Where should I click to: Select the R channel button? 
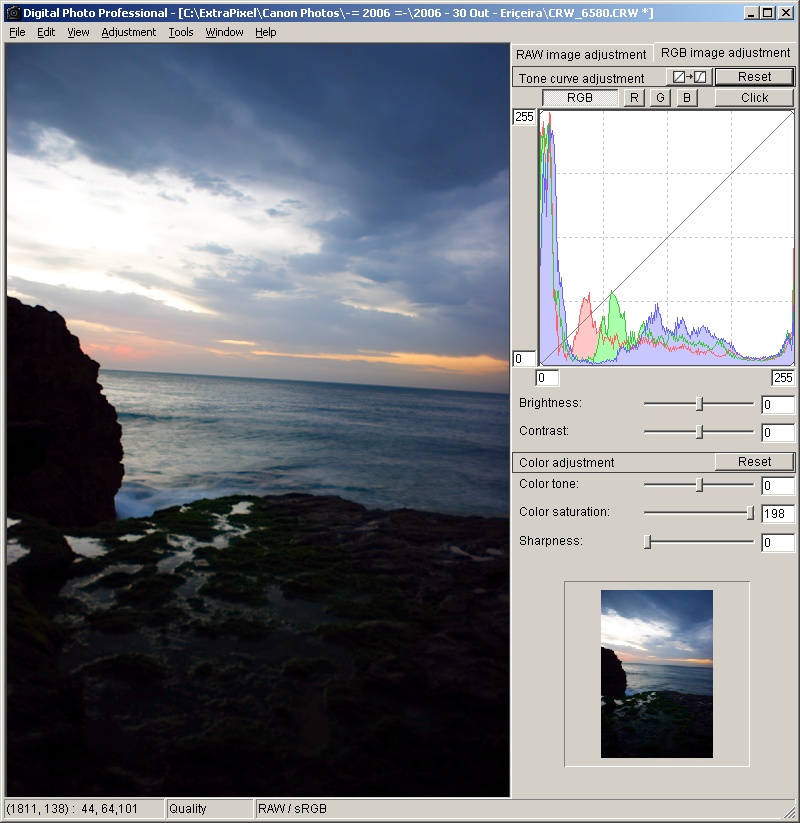pos(634,98)
